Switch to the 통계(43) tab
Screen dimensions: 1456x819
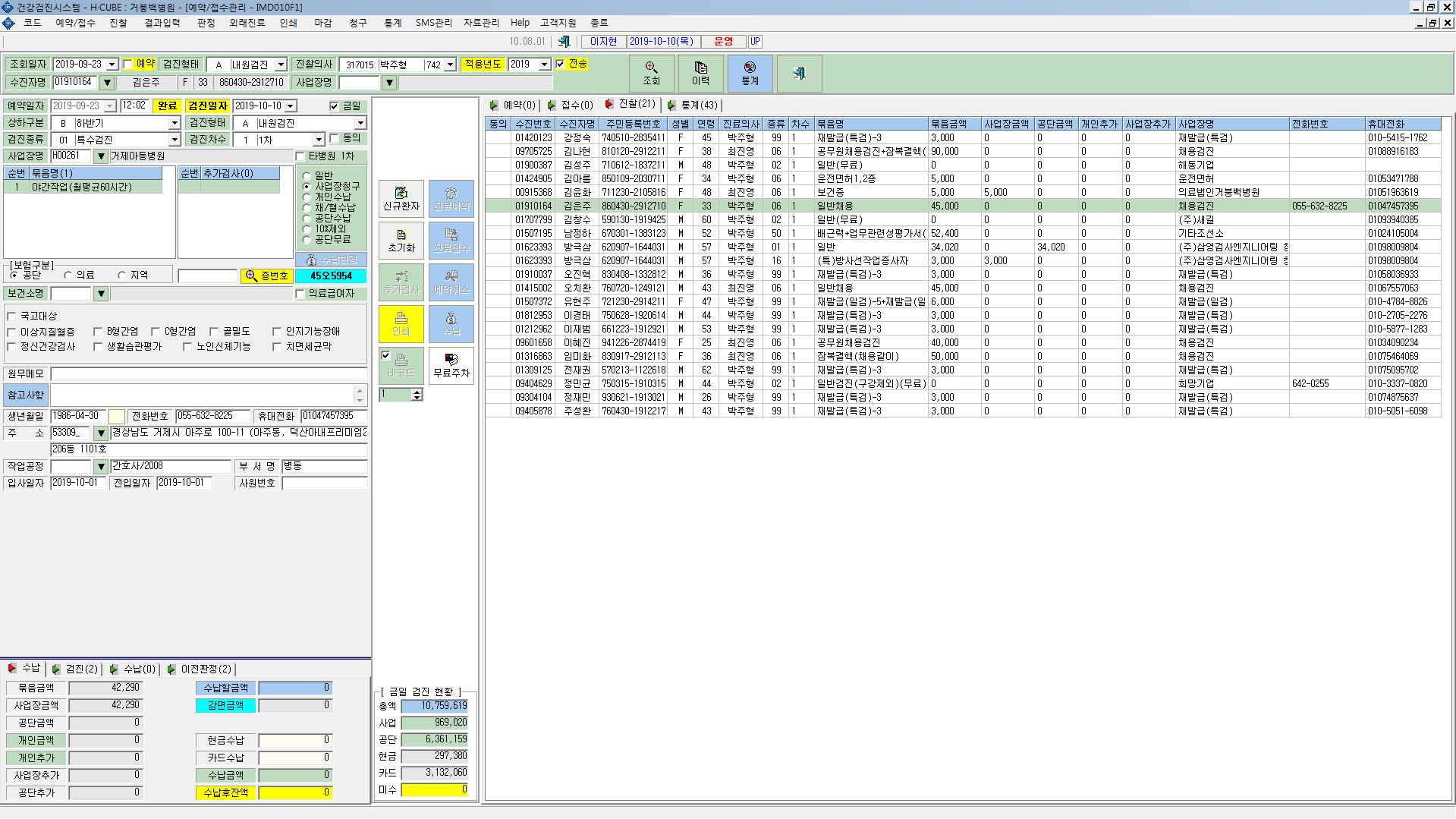point(693,105)
